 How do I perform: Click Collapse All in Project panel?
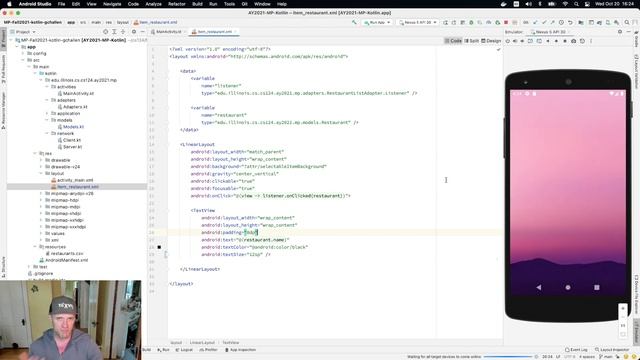(x=123, y=31)
